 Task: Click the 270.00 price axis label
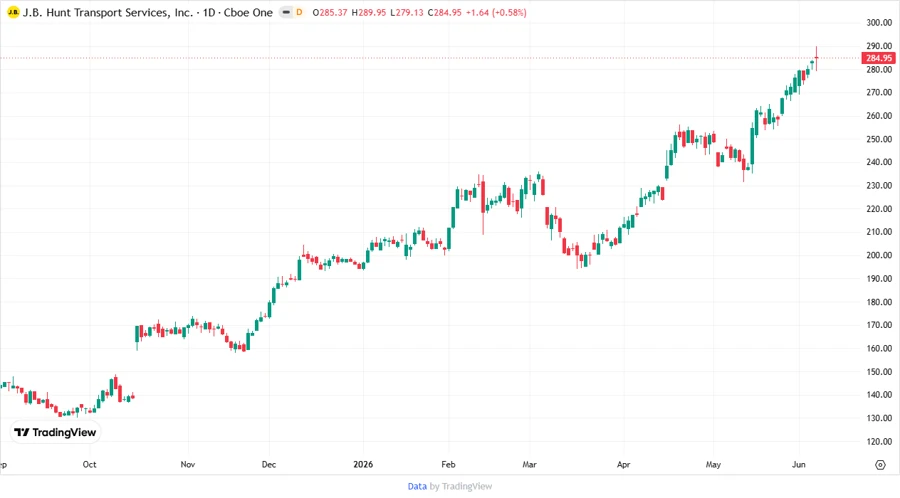pos(879,92)
